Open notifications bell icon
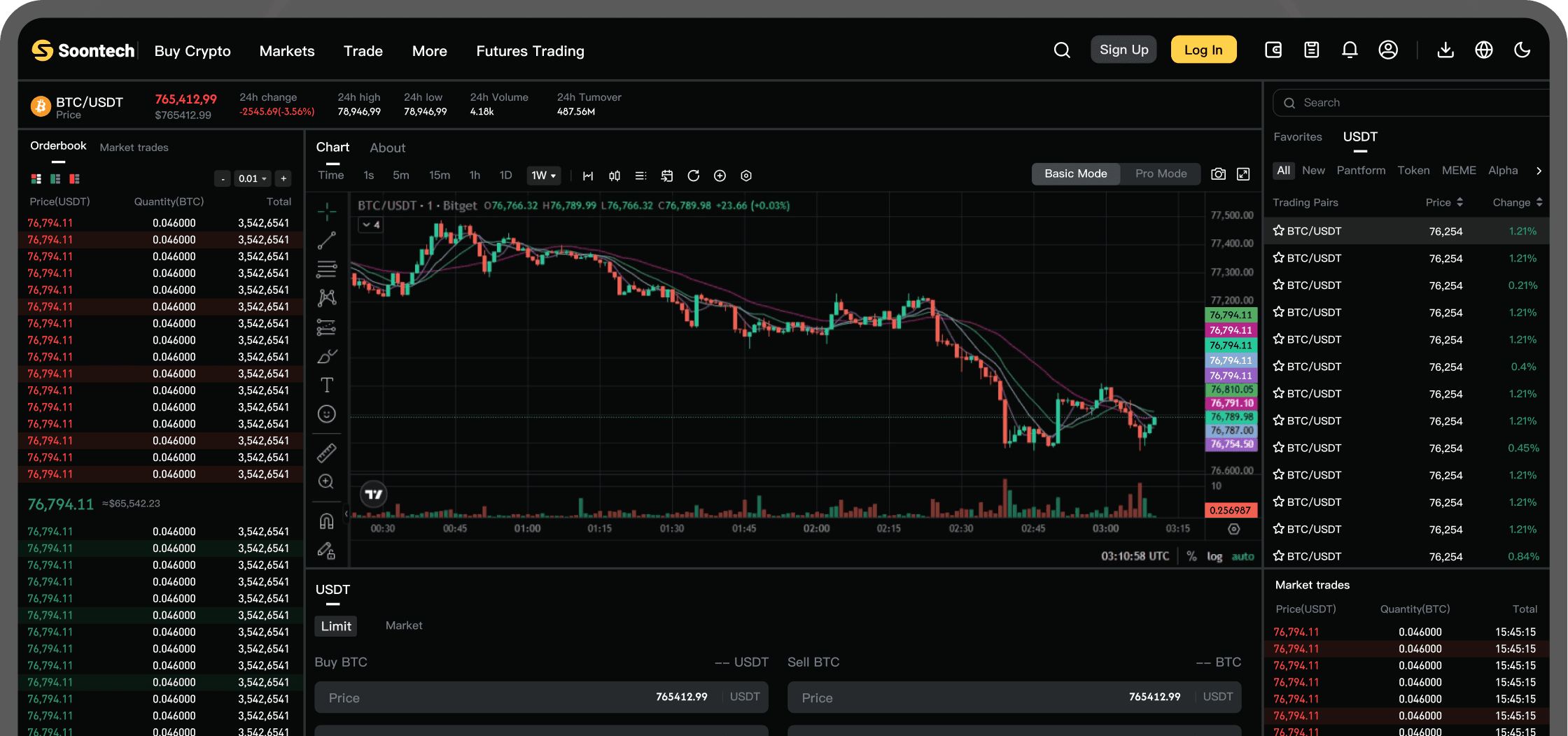This screenshot has width=1568, height=736. 1350,50
